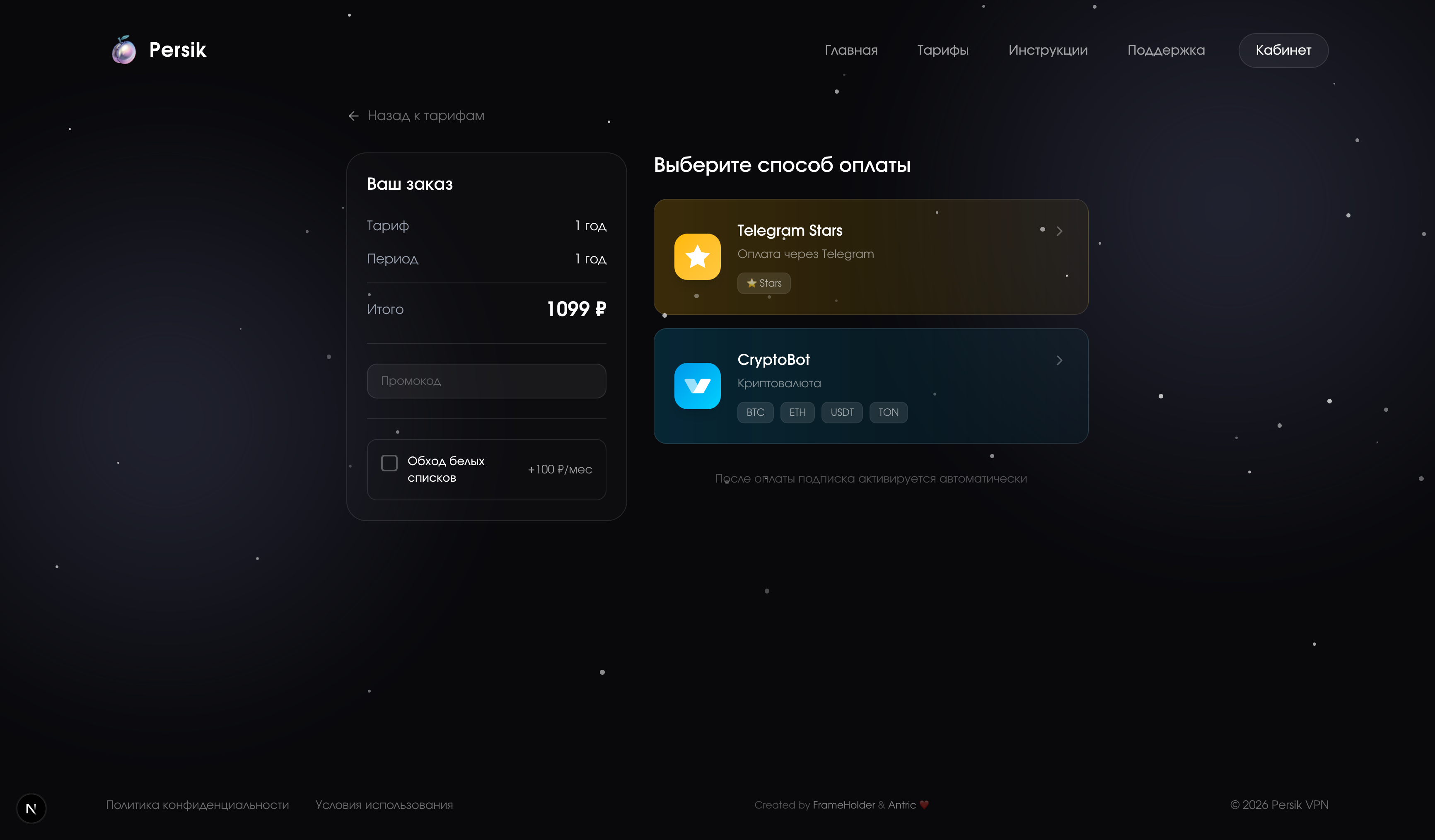Enable the 'Обход белых списков' checkbox
The height and width of the screenshot is (840, 1435).
click(389, 463)
